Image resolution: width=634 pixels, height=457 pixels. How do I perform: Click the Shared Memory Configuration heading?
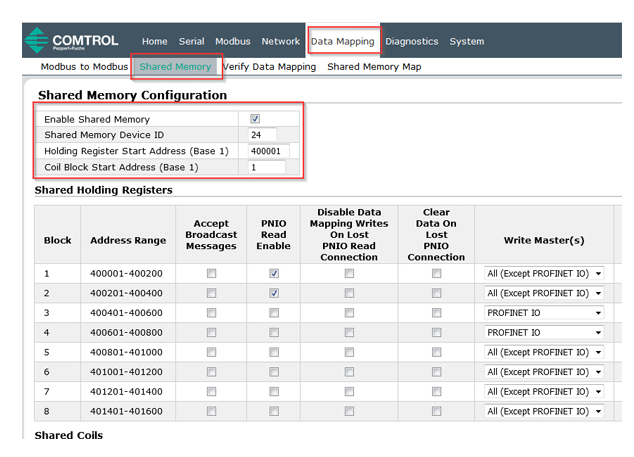click(132, 95)
